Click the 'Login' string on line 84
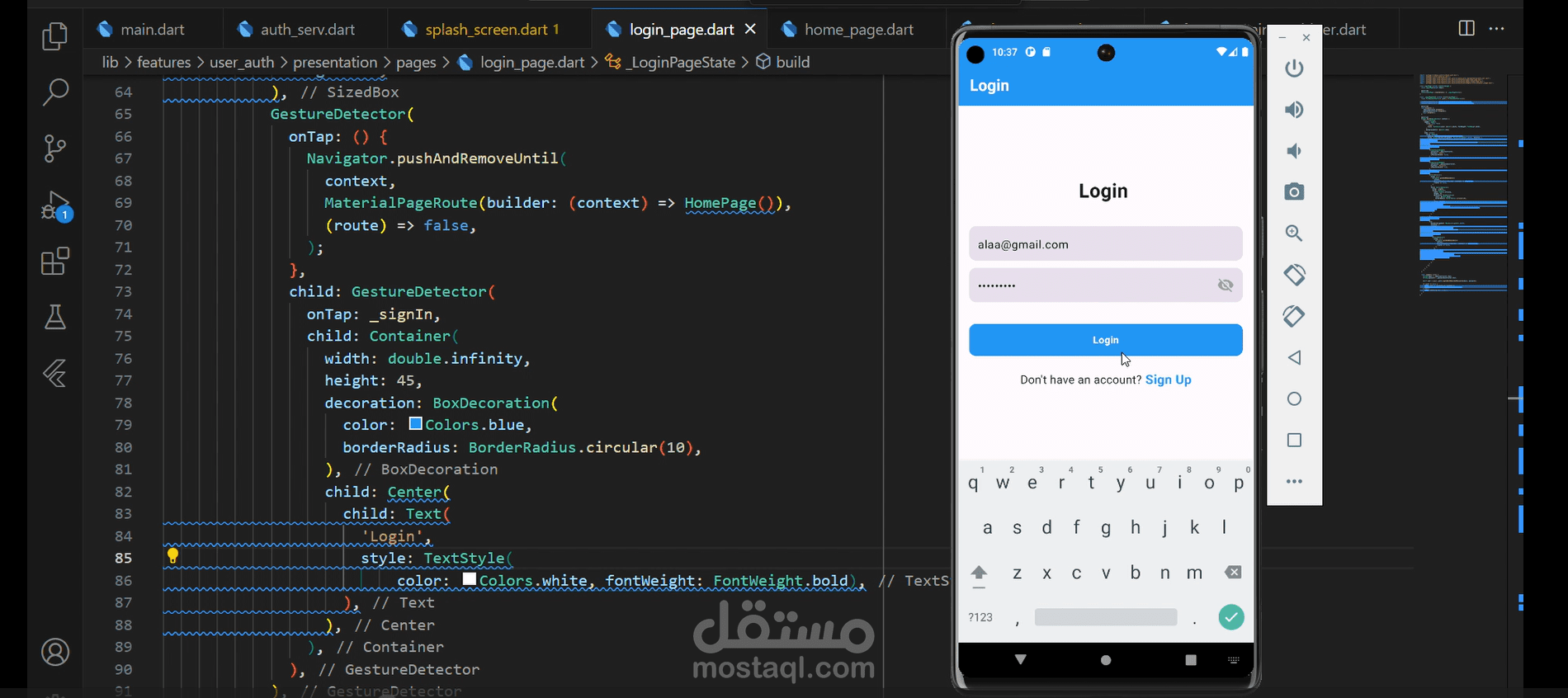Image resolution: width=1568 pixels, height=698 pixels. [393, 536]
